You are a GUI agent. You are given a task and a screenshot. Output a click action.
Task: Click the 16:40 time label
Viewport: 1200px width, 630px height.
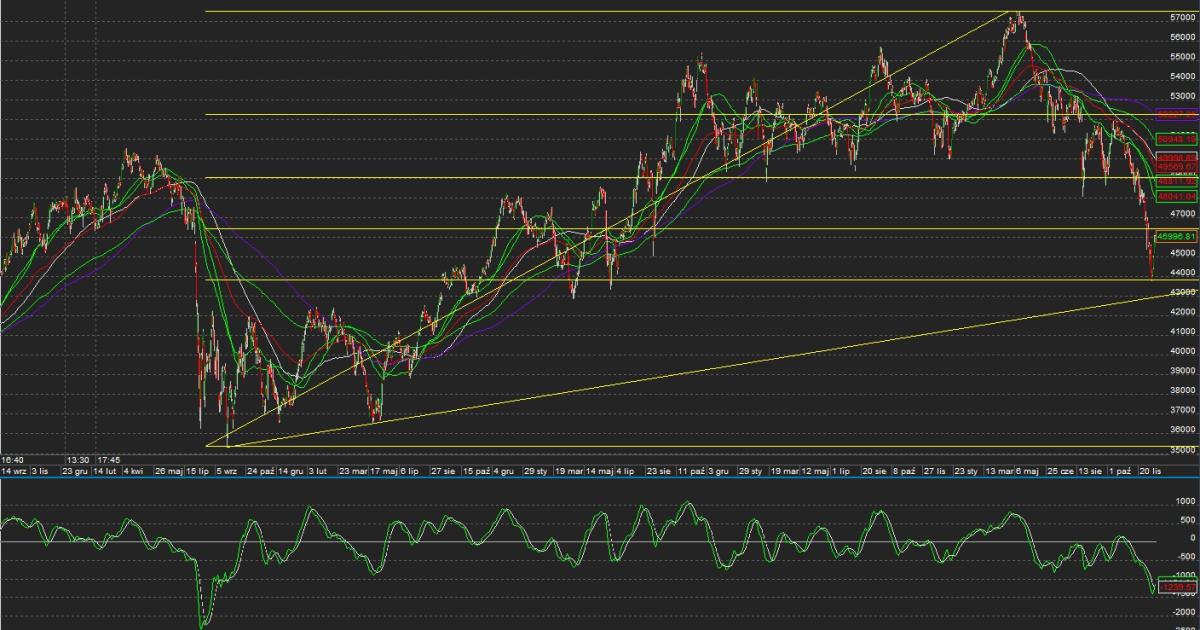(x=12, y=460)
